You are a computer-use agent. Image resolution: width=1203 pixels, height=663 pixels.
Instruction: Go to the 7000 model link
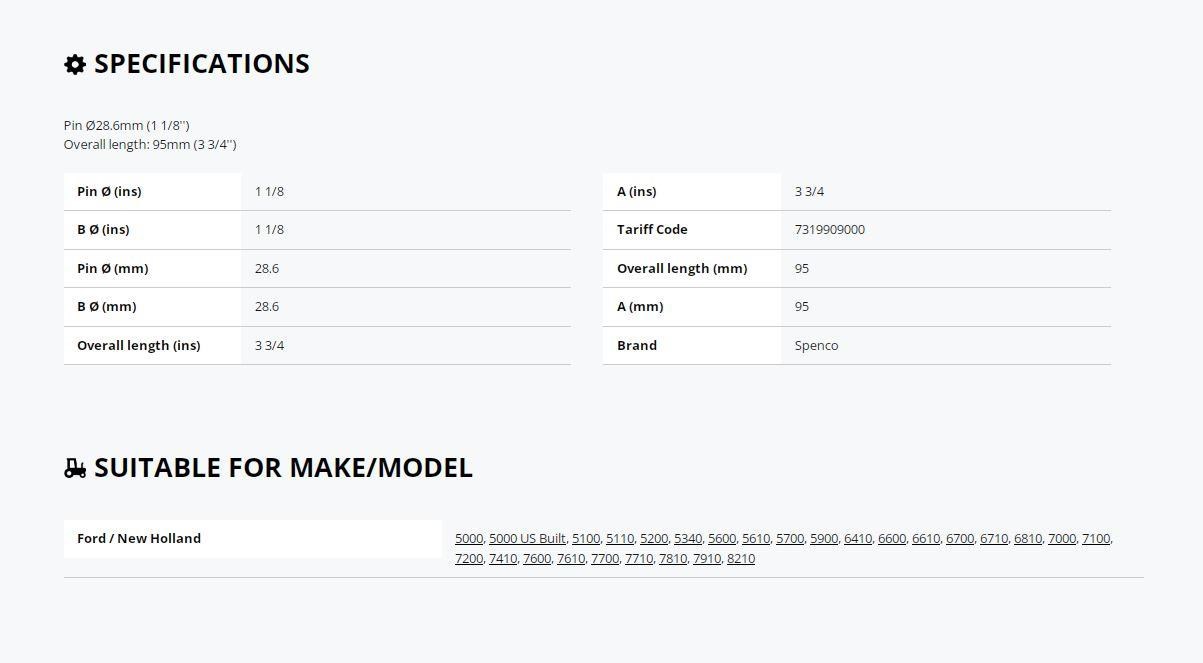coord(1061,538)
